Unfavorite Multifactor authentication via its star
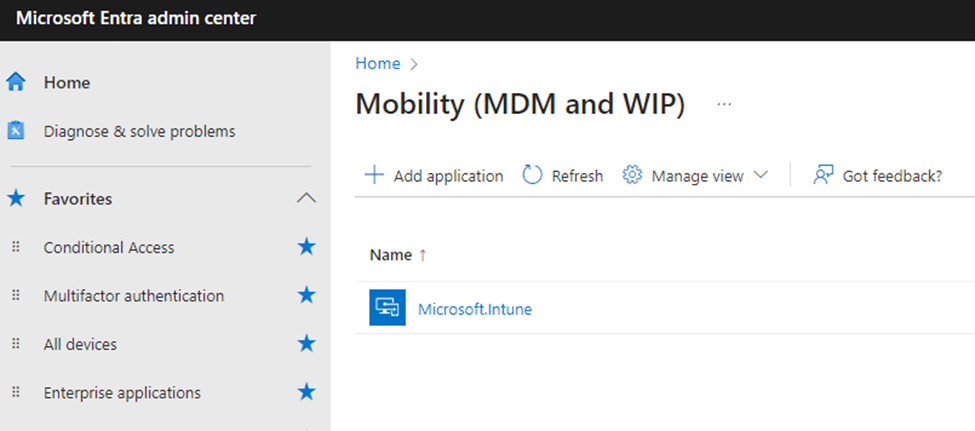Viewport: 975px width, 431px height. tap(307, 295)
